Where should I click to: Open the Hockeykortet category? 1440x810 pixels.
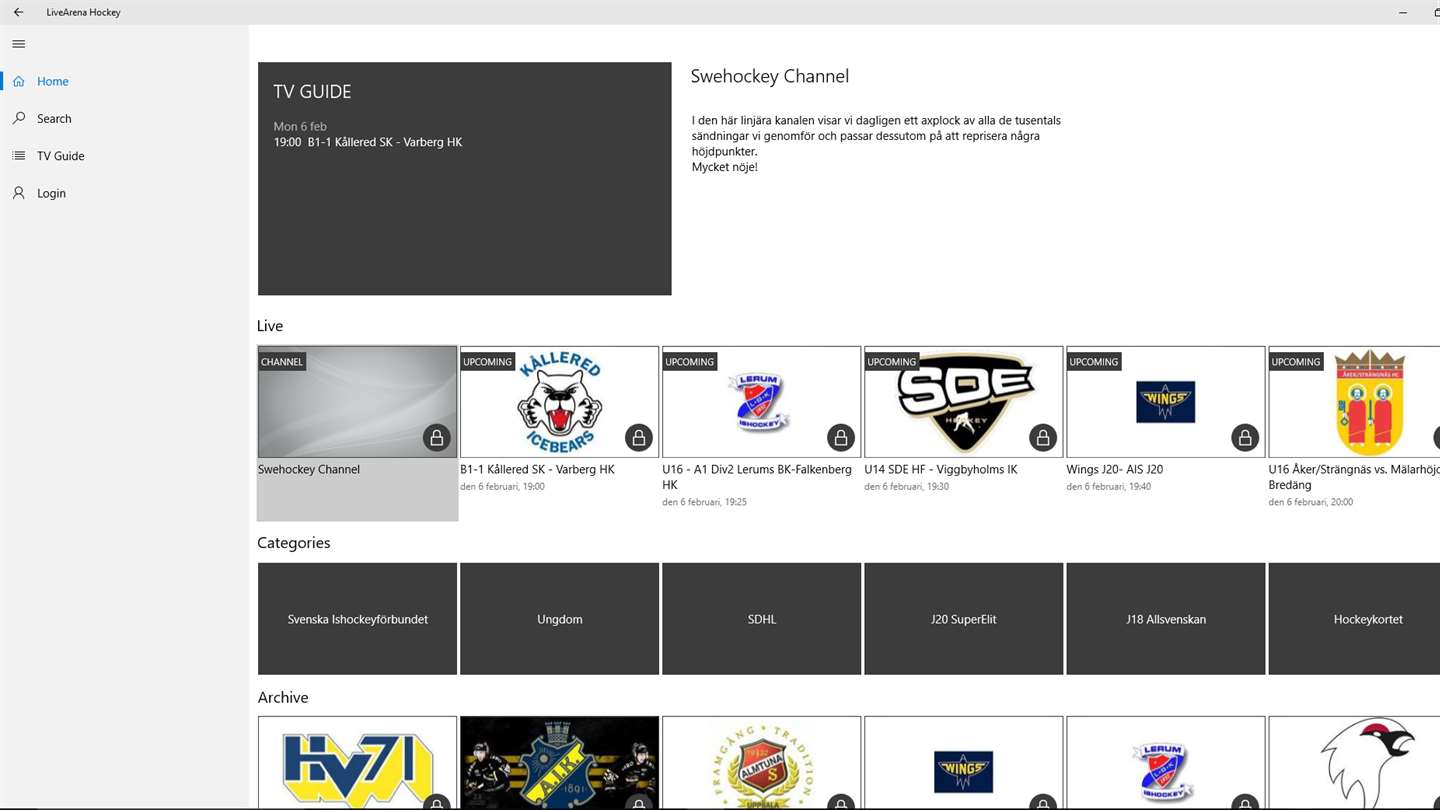[1354, 619]
